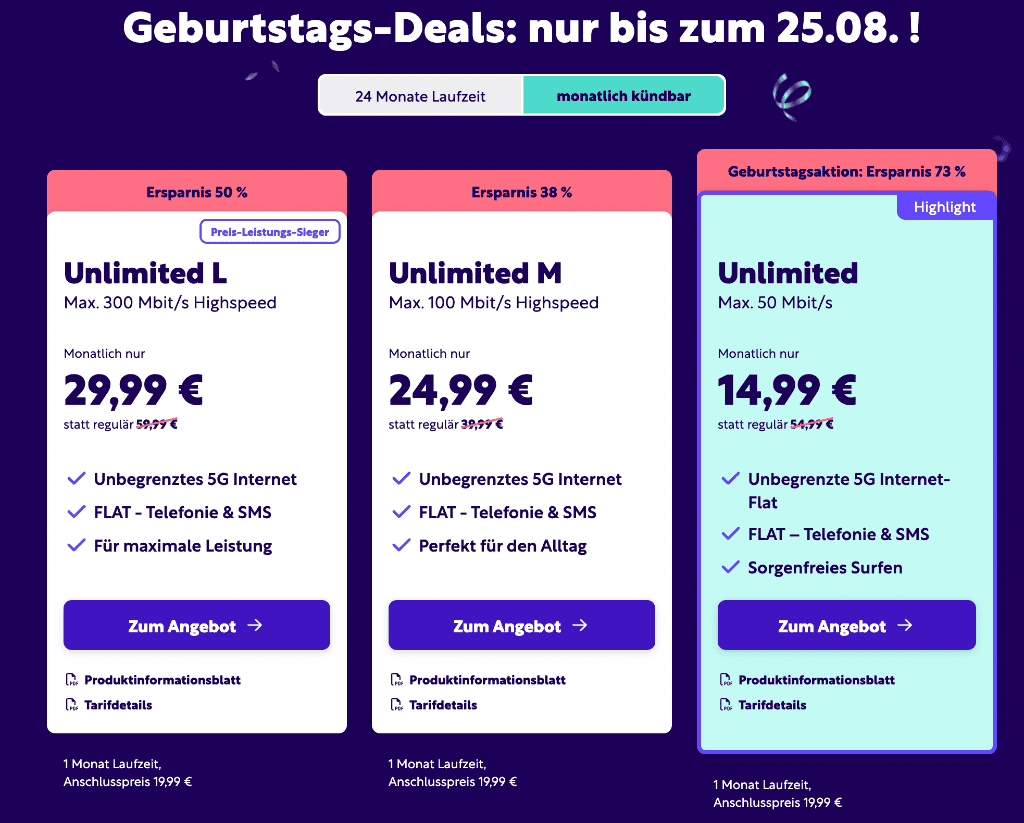The width and height of the screenshot is (1024, 823).
Task: Click the PDF icon beside Unlimited L Tarifdetails
Action: pyautogui.click(x=71, y=705)
